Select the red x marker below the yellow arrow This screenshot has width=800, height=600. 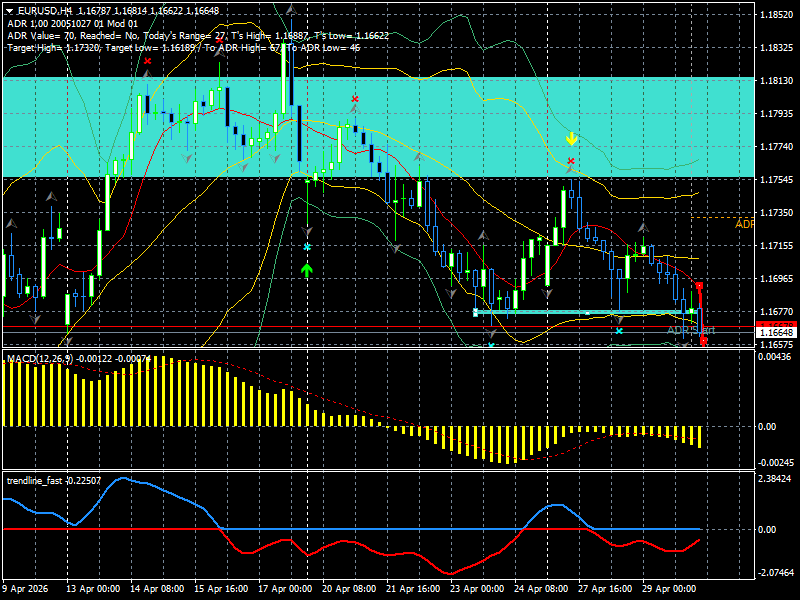pos(571,161)
